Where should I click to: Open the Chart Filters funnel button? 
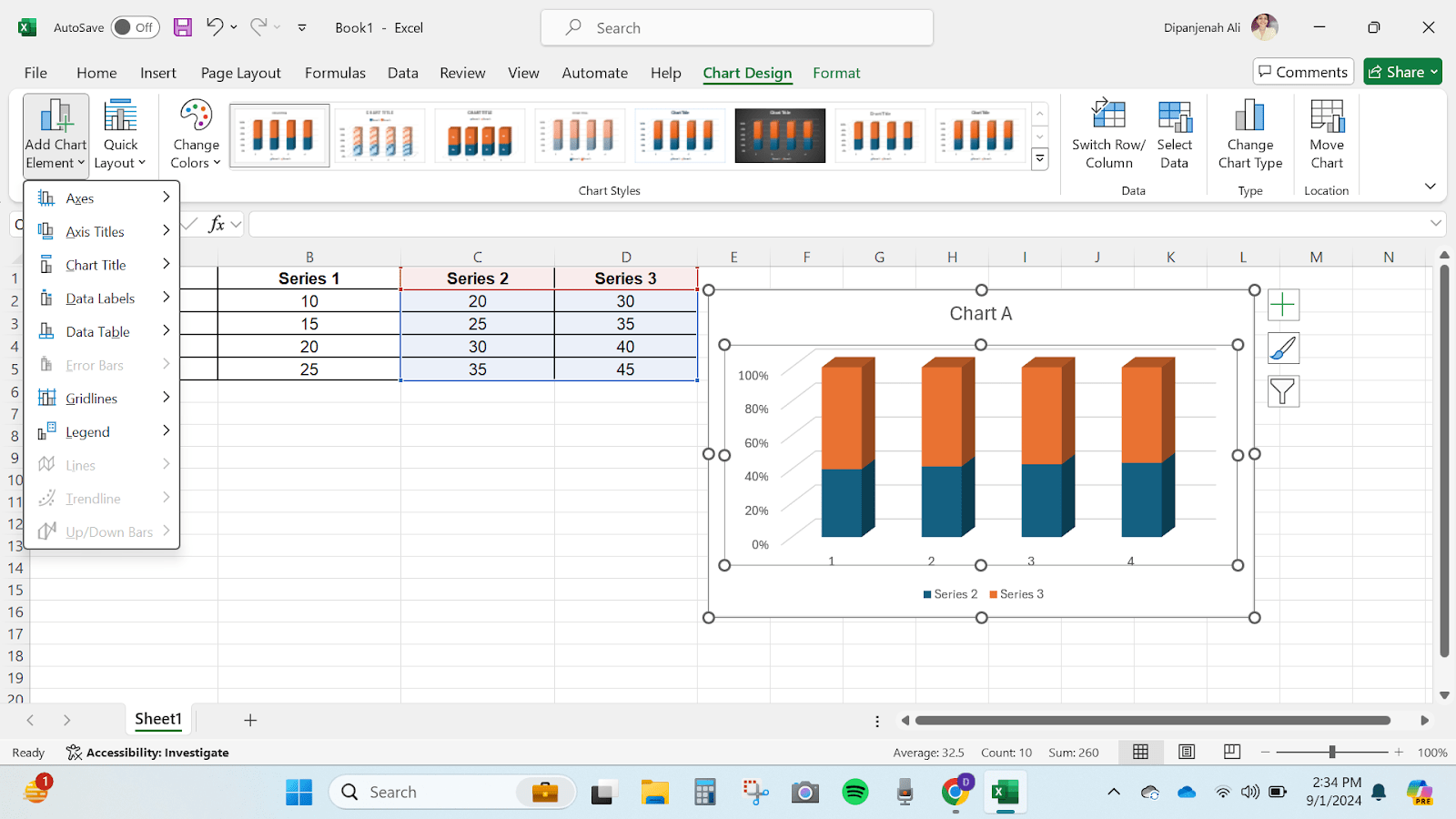[1283, 392]
